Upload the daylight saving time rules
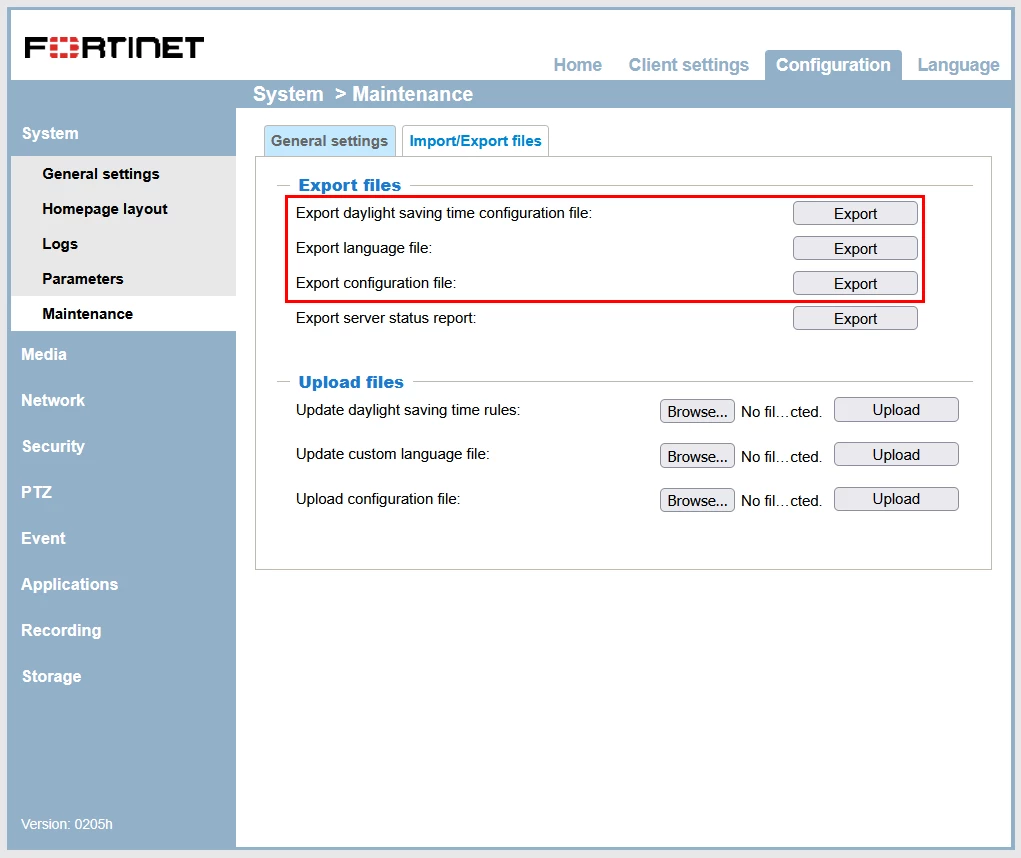This screenshot has width=1021, height=858. [896, 410]
